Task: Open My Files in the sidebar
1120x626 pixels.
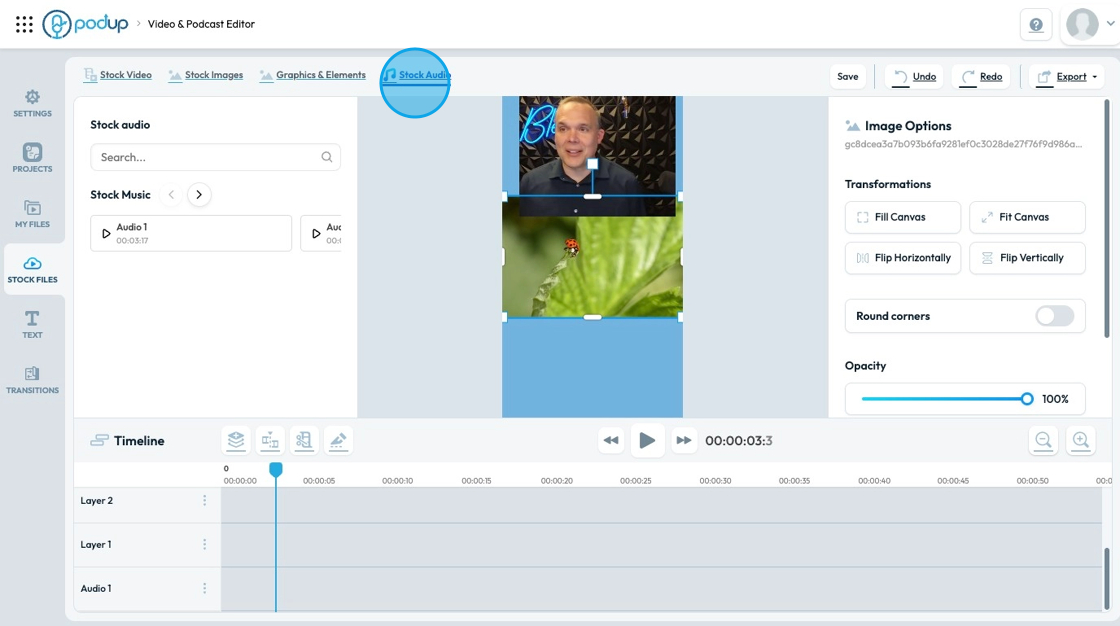Action: coord(32,214)
